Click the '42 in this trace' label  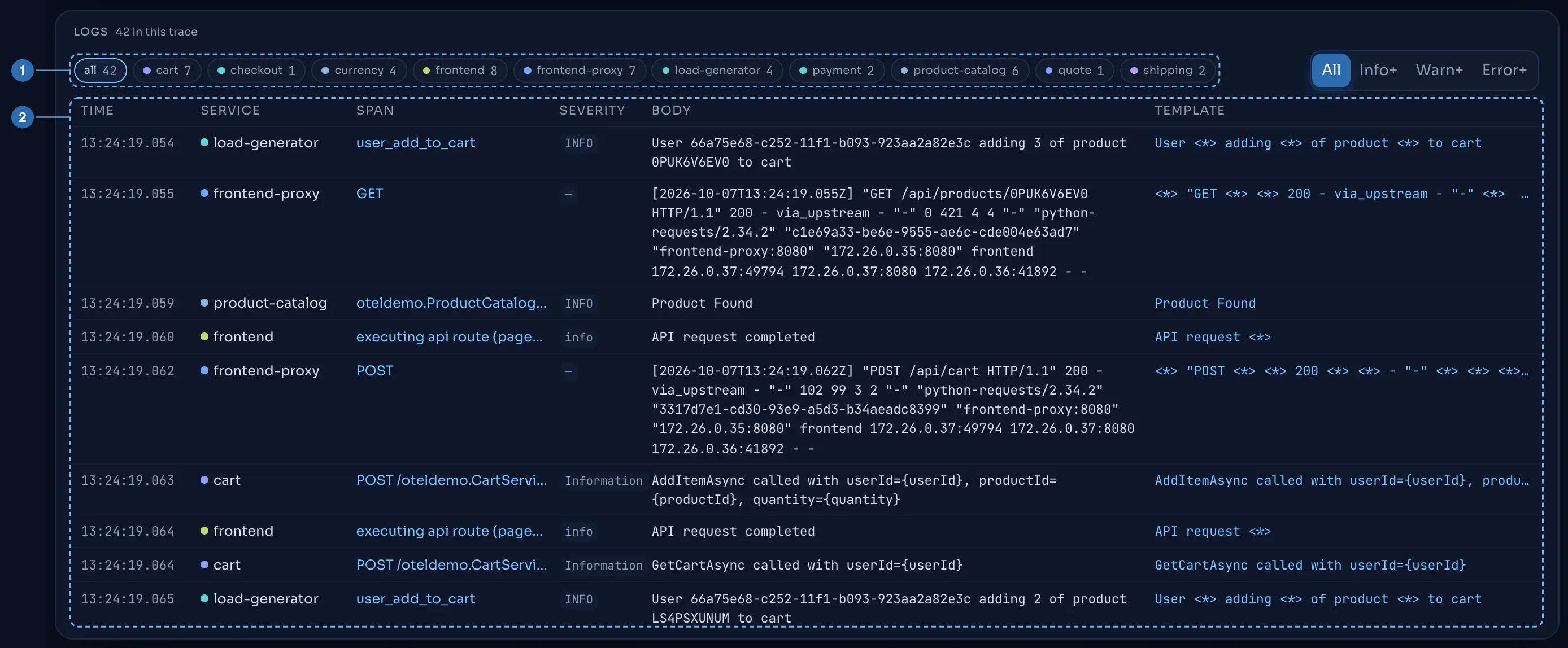(156, 32)
